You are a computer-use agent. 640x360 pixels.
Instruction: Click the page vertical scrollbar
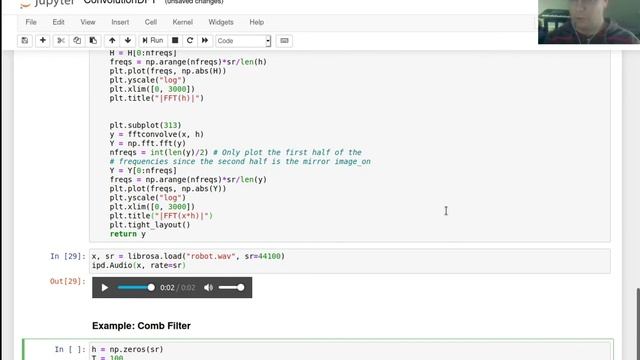point(638,324)
